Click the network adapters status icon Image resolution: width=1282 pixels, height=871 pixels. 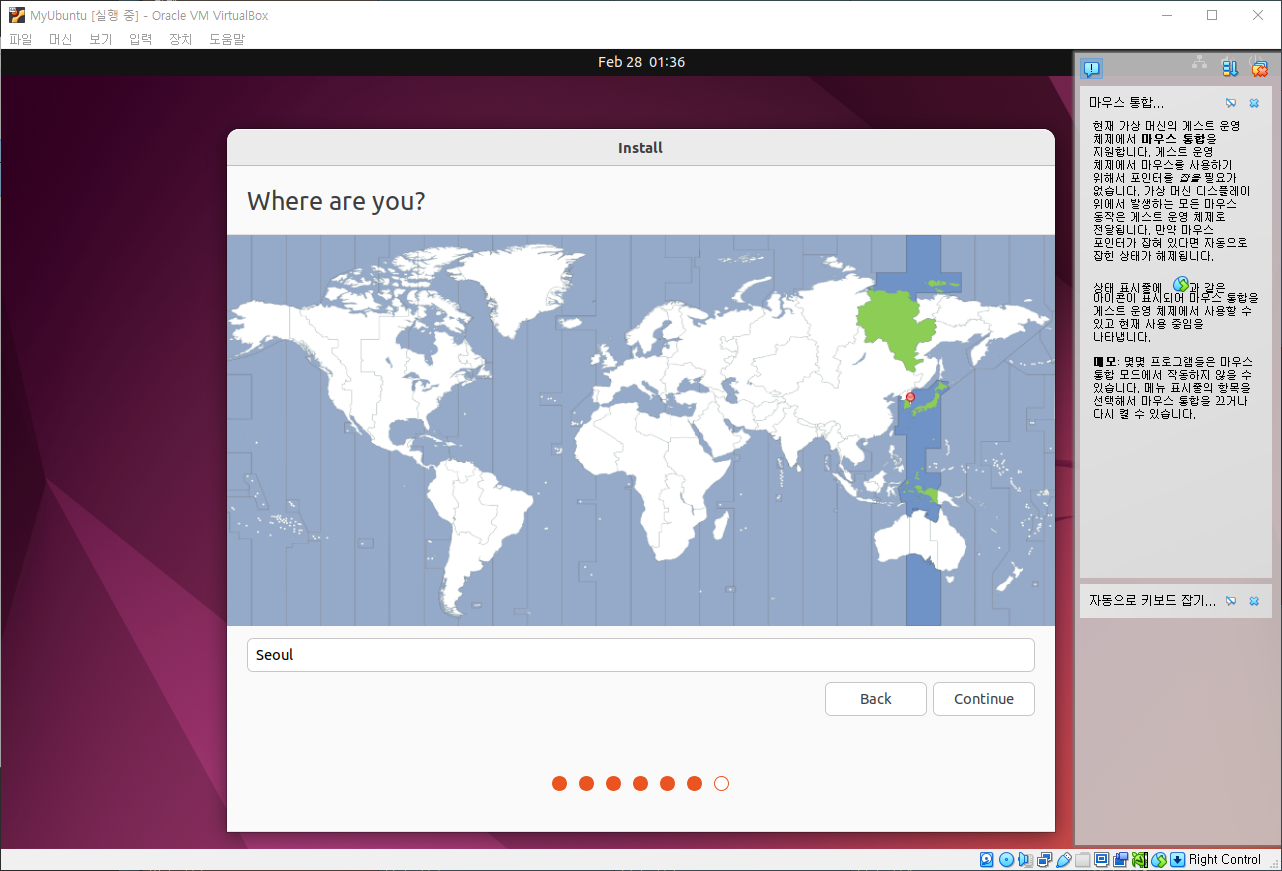1044,860
